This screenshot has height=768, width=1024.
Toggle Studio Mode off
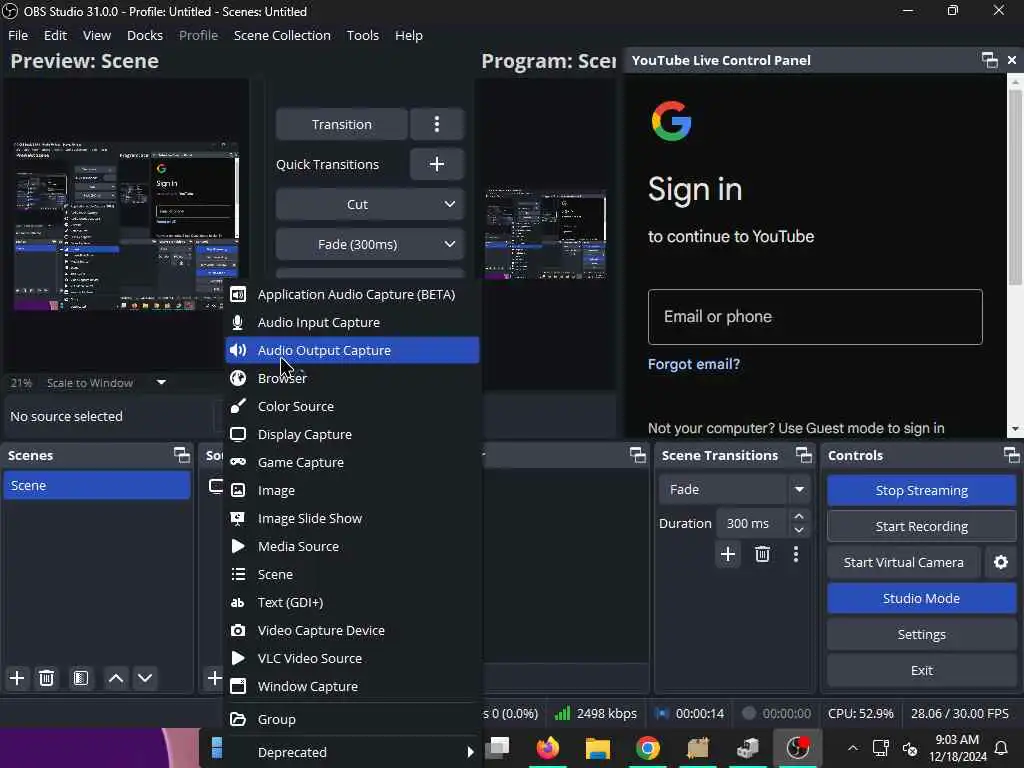click(x=921, y=598)
